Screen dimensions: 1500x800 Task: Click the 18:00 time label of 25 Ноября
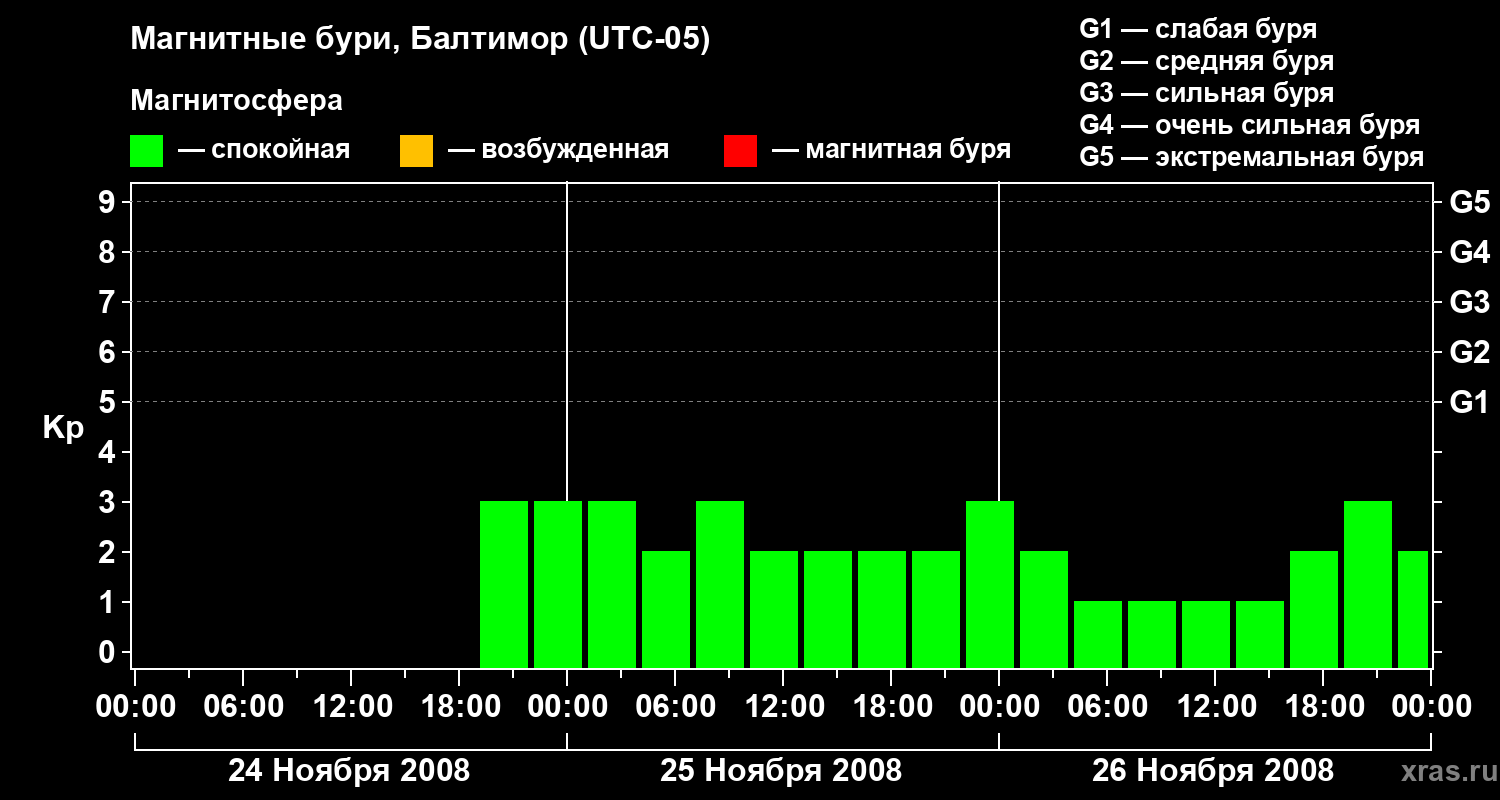[x=892, y=707]
